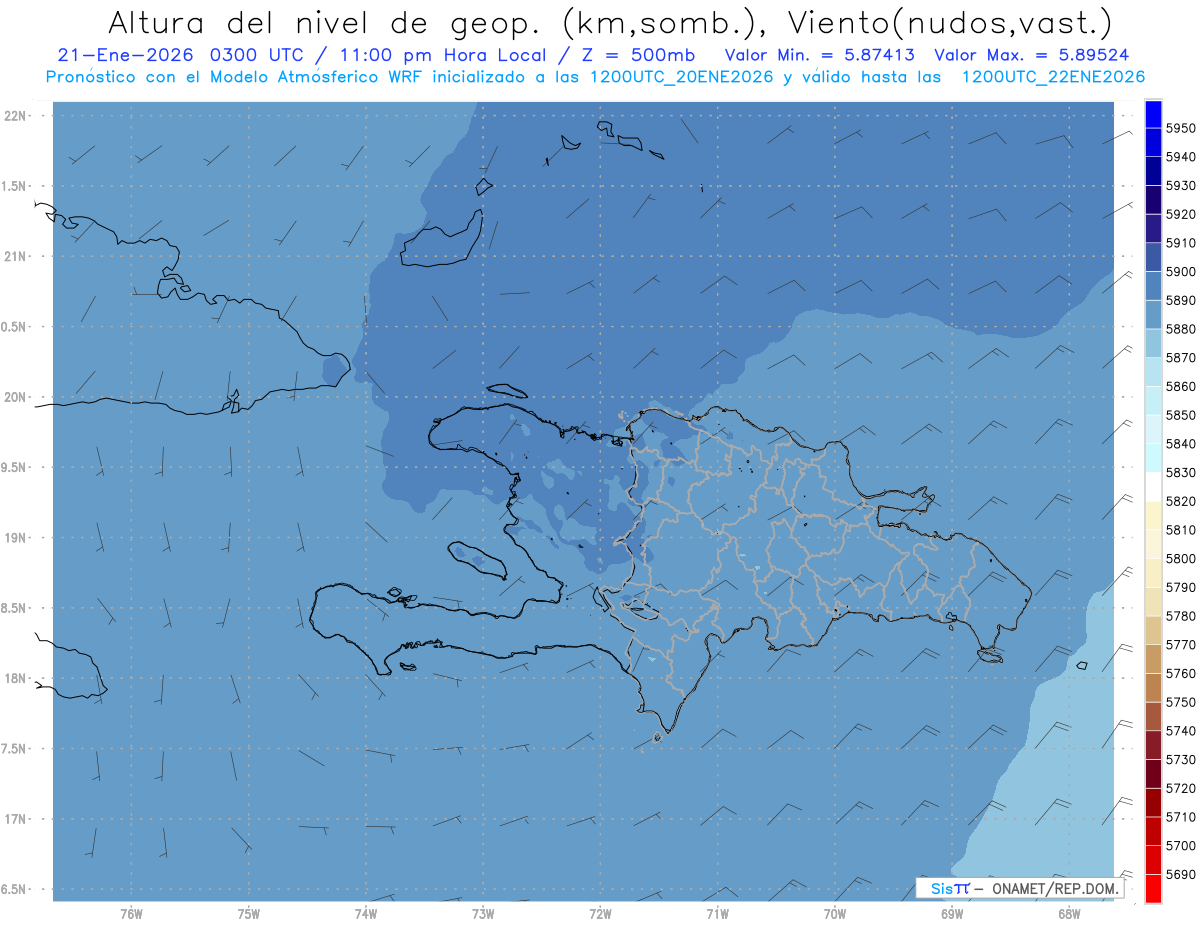Image resolution: width=1200 pixels, height=927 pixels.
Task: Click the 5820 label on the color scale
Action: [1180, 501]
